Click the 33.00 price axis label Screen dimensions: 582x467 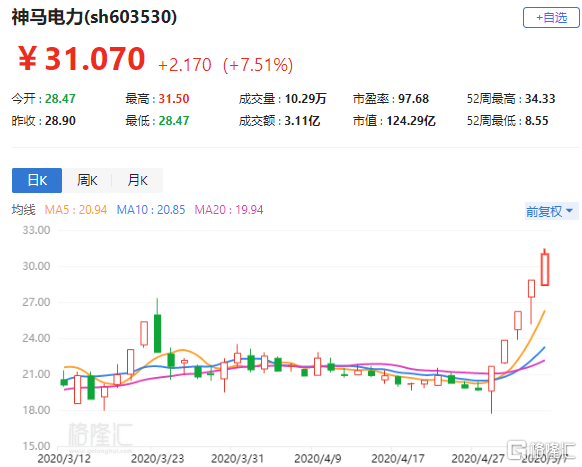36,230
